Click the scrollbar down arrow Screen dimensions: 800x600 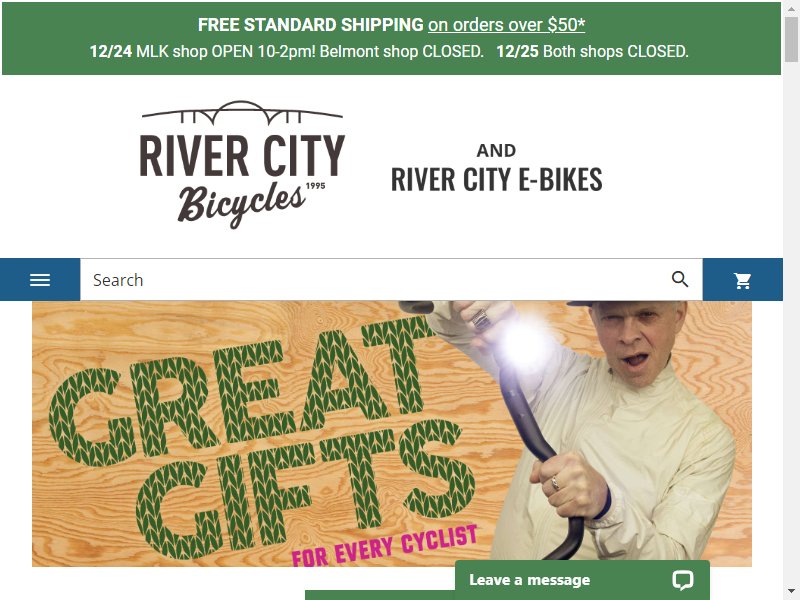coord(791,592)
